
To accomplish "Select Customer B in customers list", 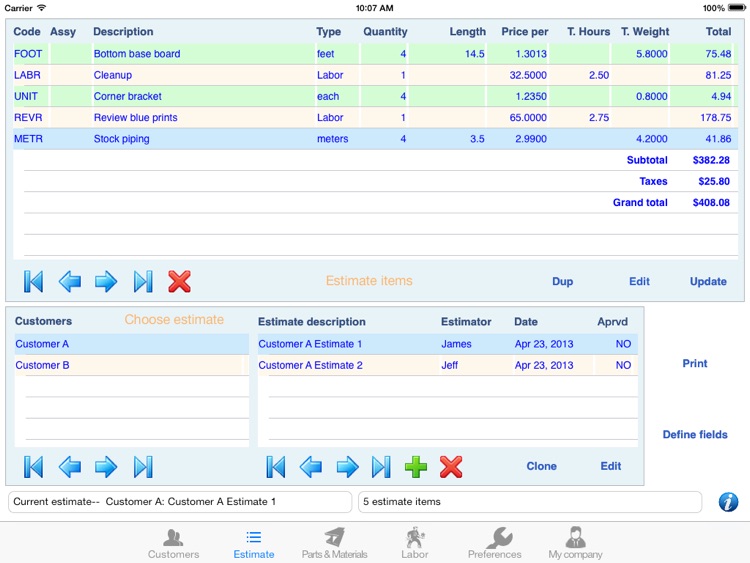I will click(130, 365).
